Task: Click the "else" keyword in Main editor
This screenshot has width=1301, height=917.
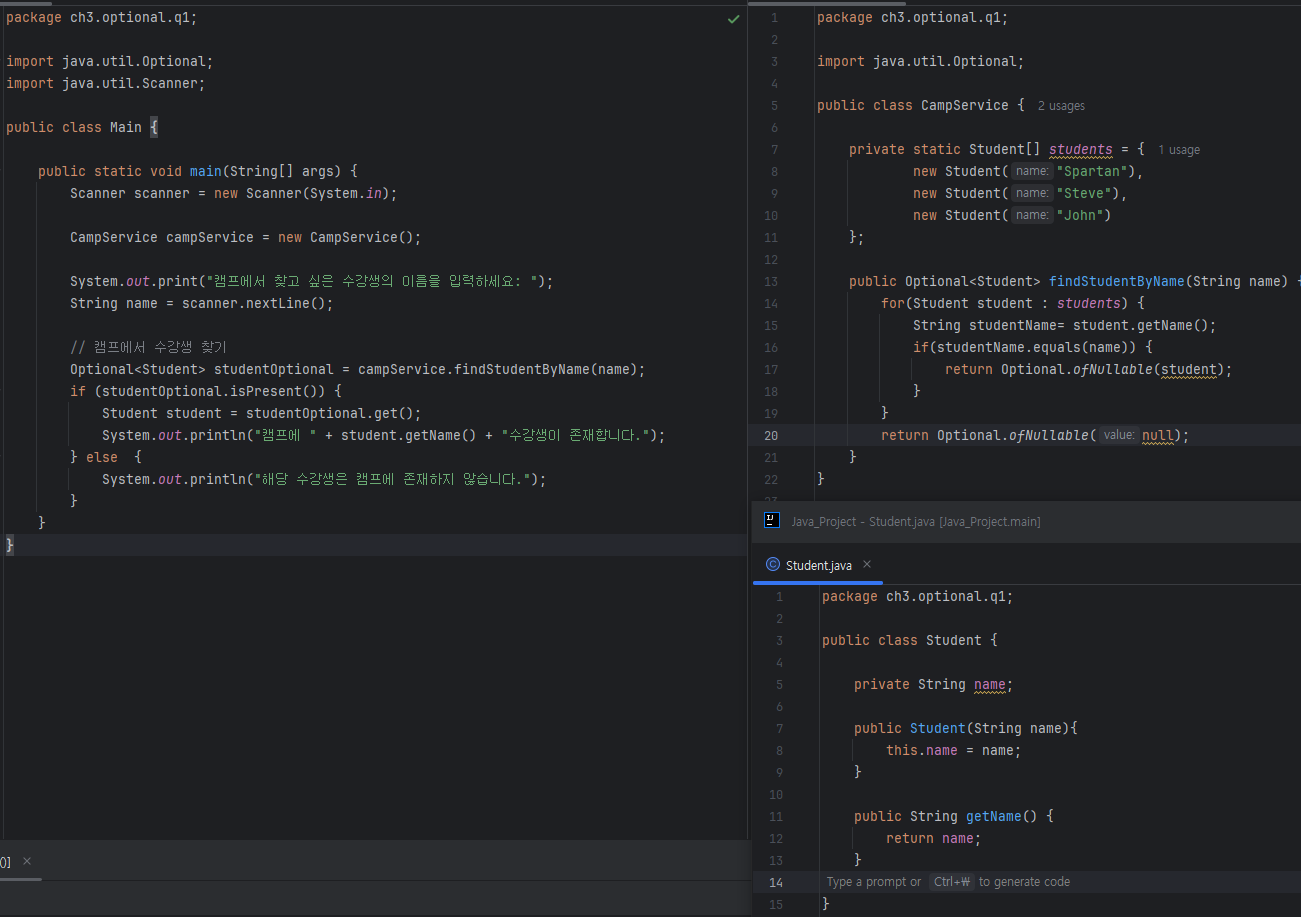Action: 102,457
